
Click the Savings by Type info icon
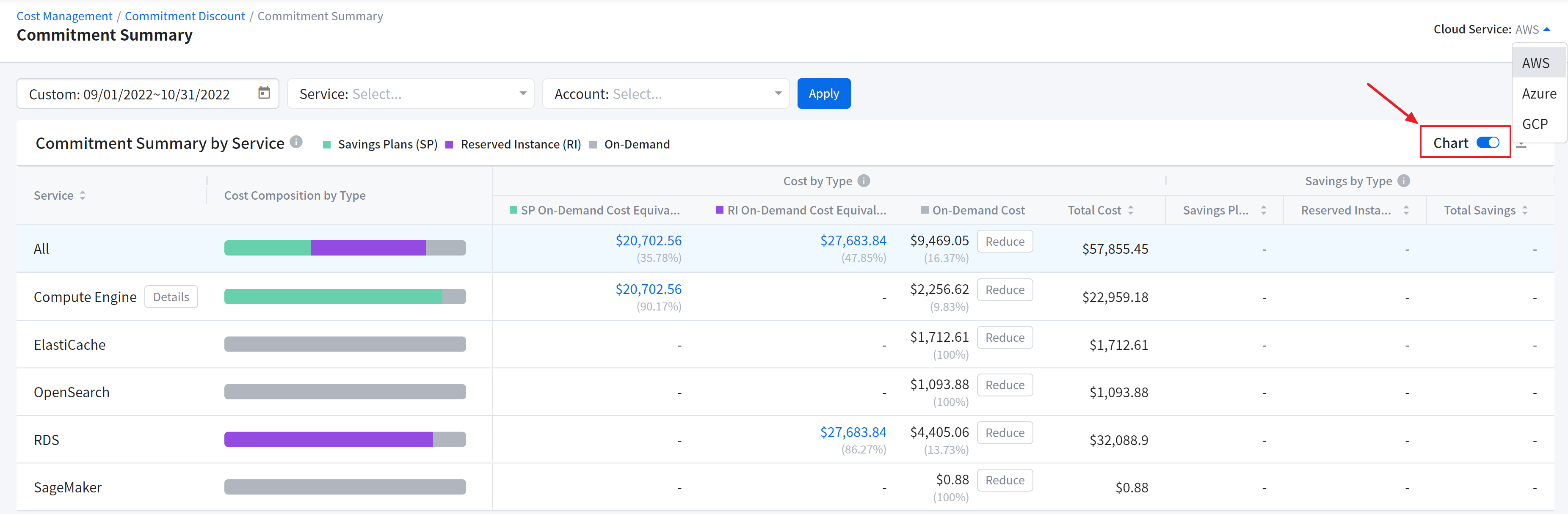click(1403, 181)
